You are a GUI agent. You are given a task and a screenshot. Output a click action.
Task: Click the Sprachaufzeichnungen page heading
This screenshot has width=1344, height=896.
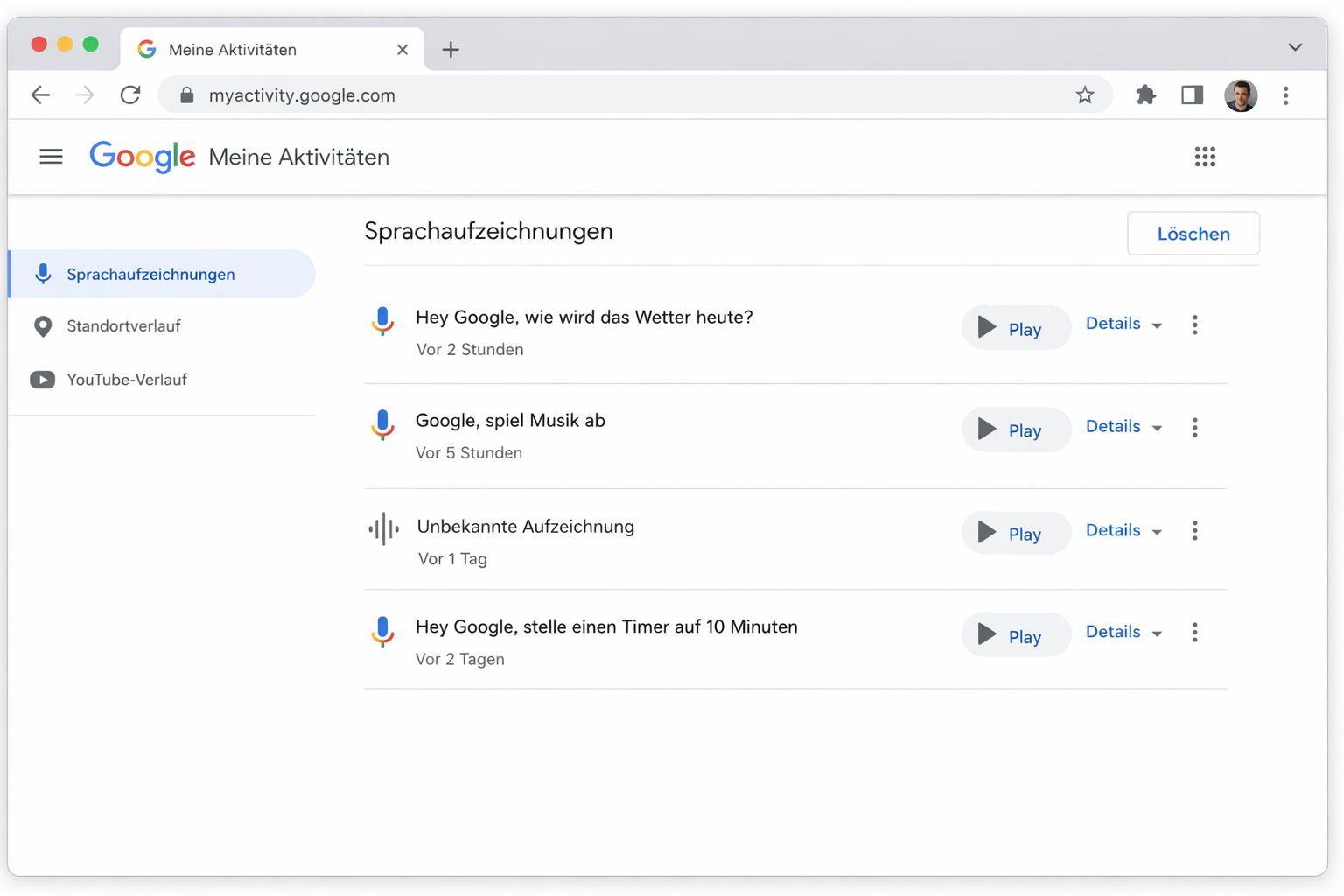click(x=488, y=232)
